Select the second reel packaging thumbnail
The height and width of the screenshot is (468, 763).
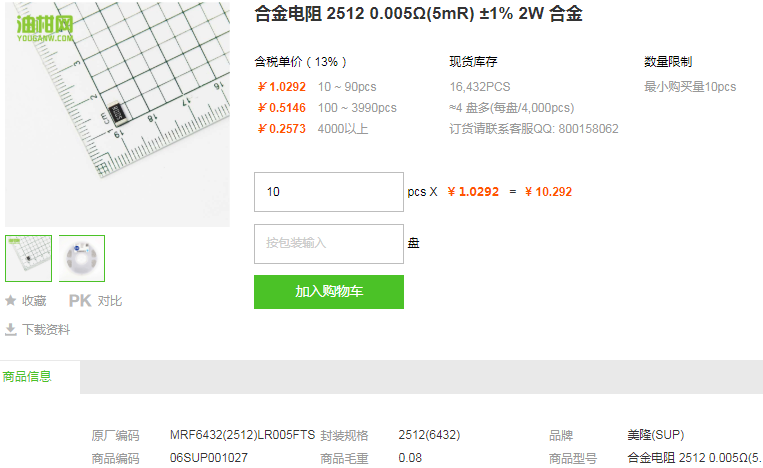pyautogui.click(x=82, y=258)
